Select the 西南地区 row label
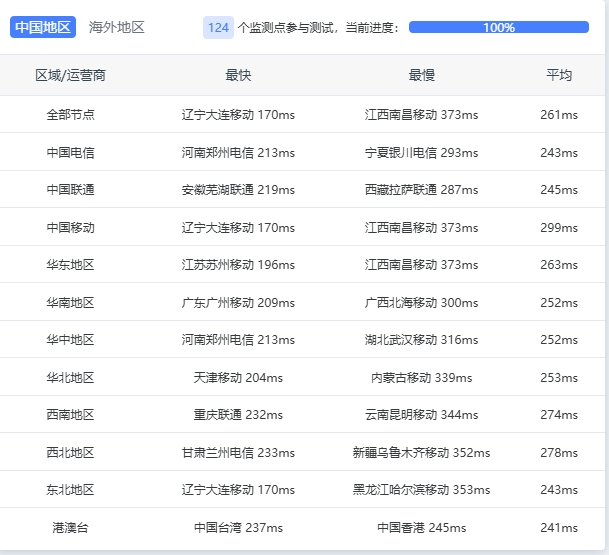Viewport: 609px width, 555px height. click(x=70, y=414)
